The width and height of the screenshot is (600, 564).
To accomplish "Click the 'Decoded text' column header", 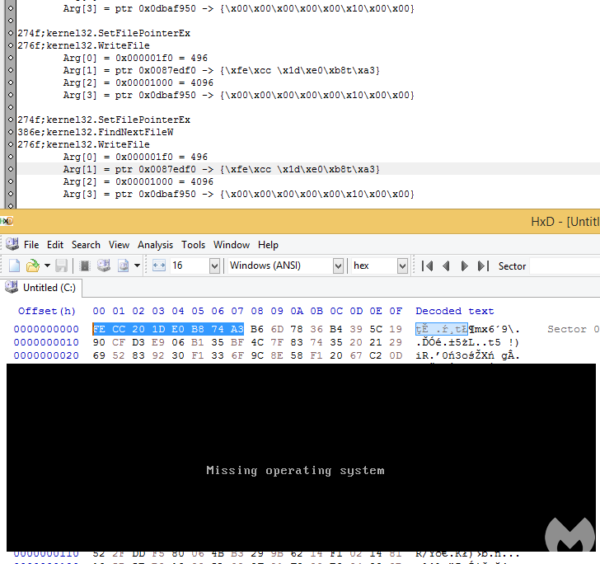I will click(455, 311).
